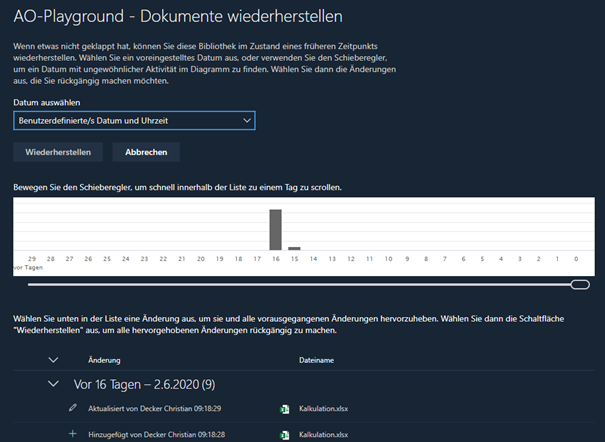This screenshot has height=442, width=605.
Task: Click Excel icon in Hinzugefügt 09:18:28 row
Action: (x=284, y=435)
